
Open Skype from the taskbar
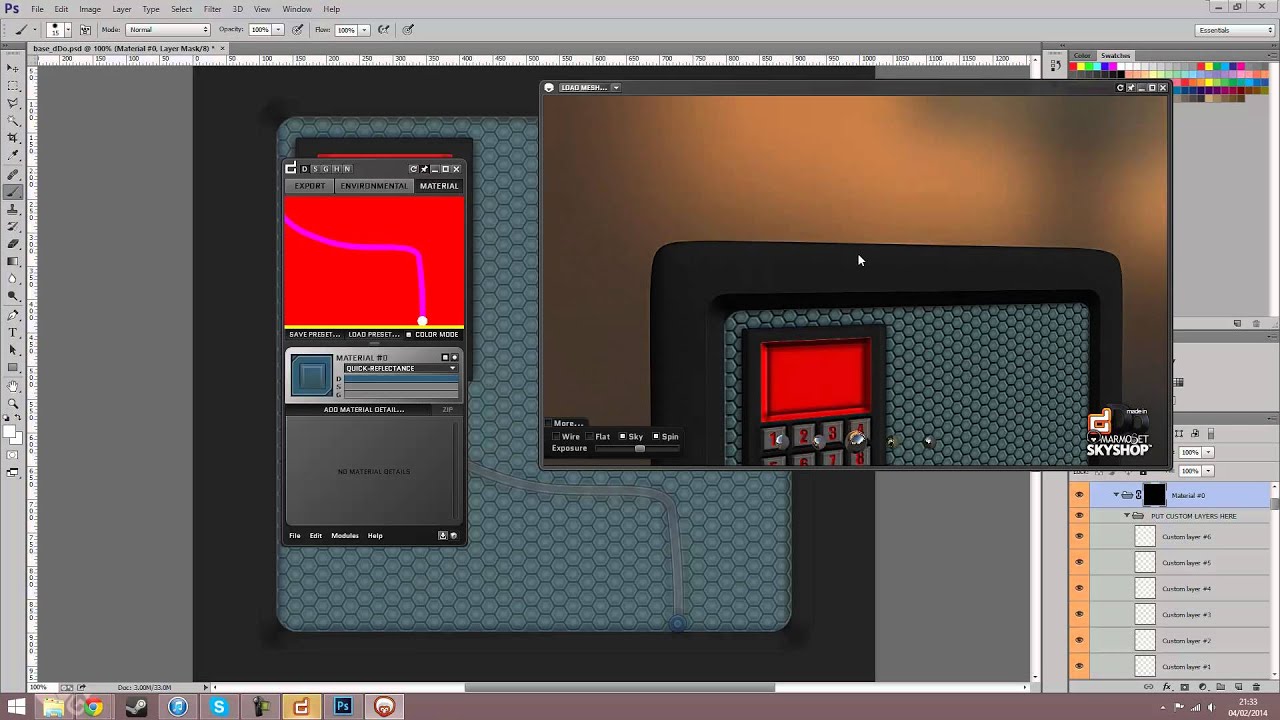tap(218, 707)
